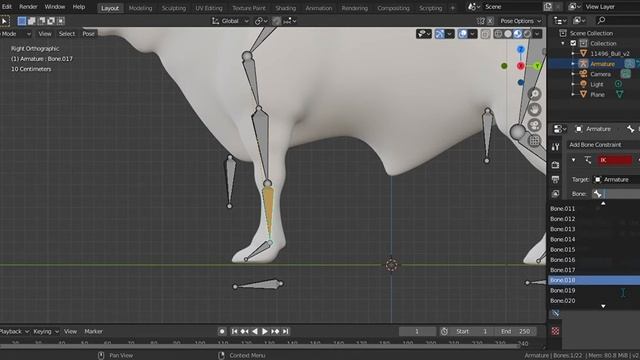Switch to the Modeling workspace tab
Image resolution: width=640 pixels, height=360 pixels.
(x=140, y=8)
